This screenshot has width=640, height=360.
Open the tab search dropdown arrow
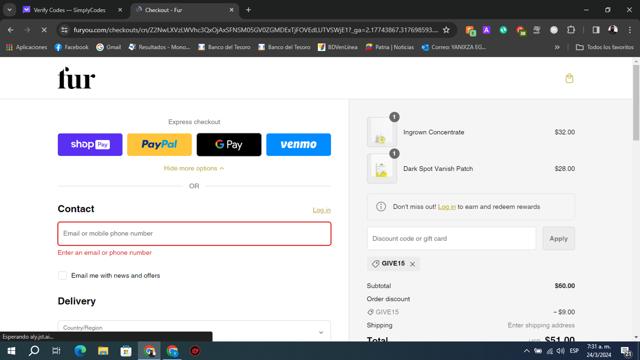click(x=9, y=10)
